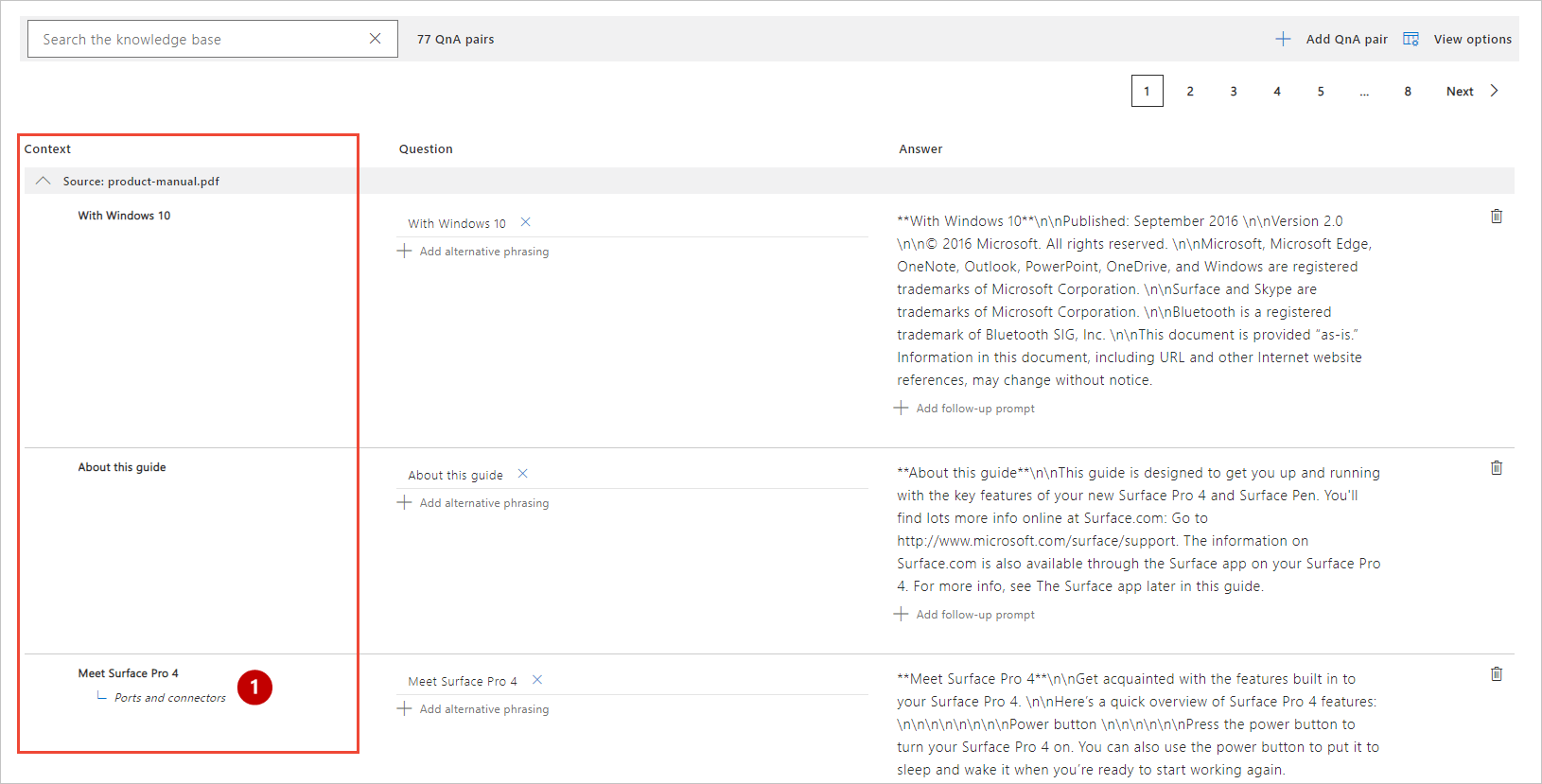Click the pagination ellipsis
Viewport: 1542px width, 784px height.
coord(1364,92)
